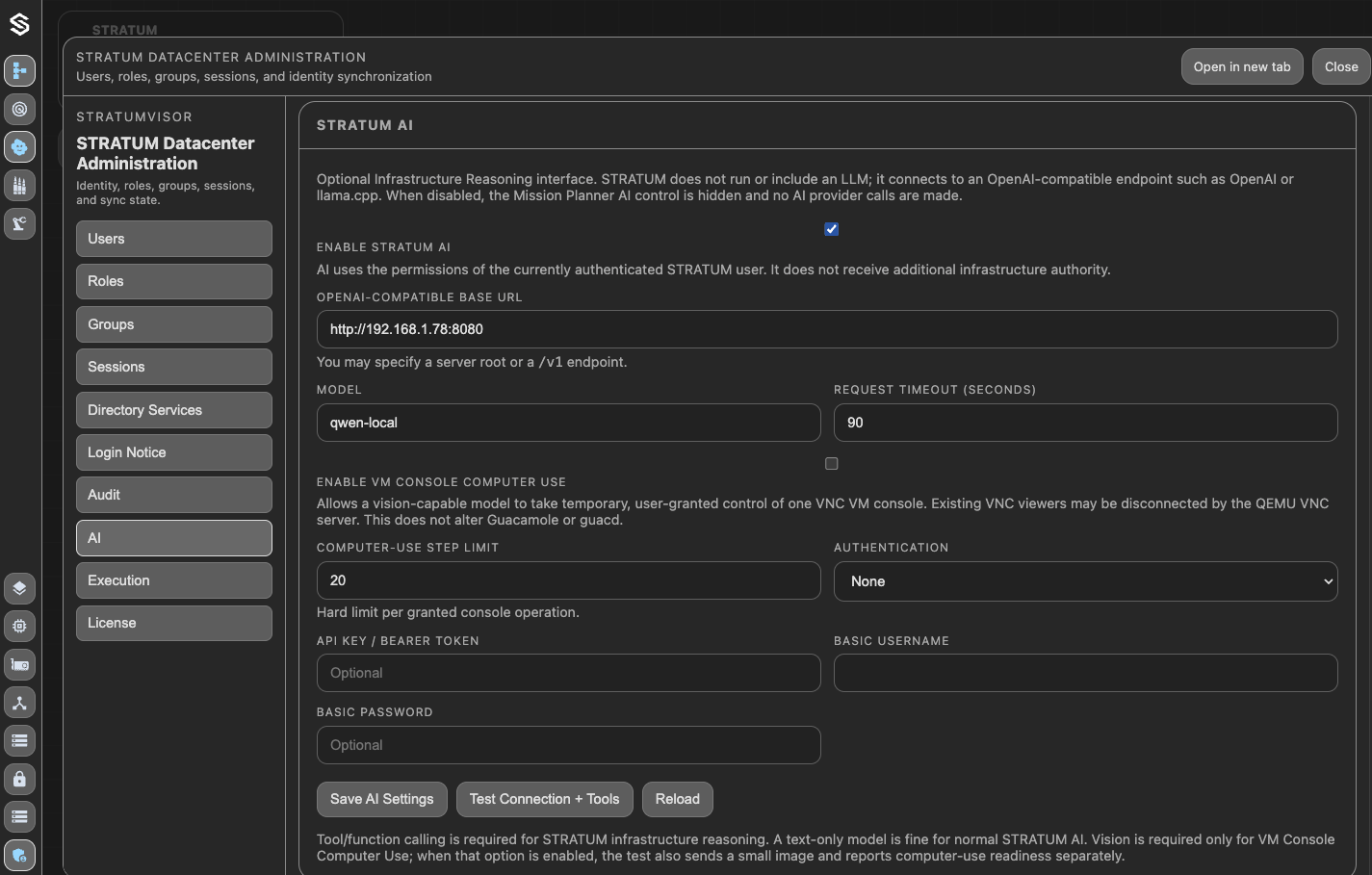Image resolution: width=1372 pixels, height=875 pixels.
Task: Open the server rack icon just above the padlock
Action: click(x=19, y=740)
